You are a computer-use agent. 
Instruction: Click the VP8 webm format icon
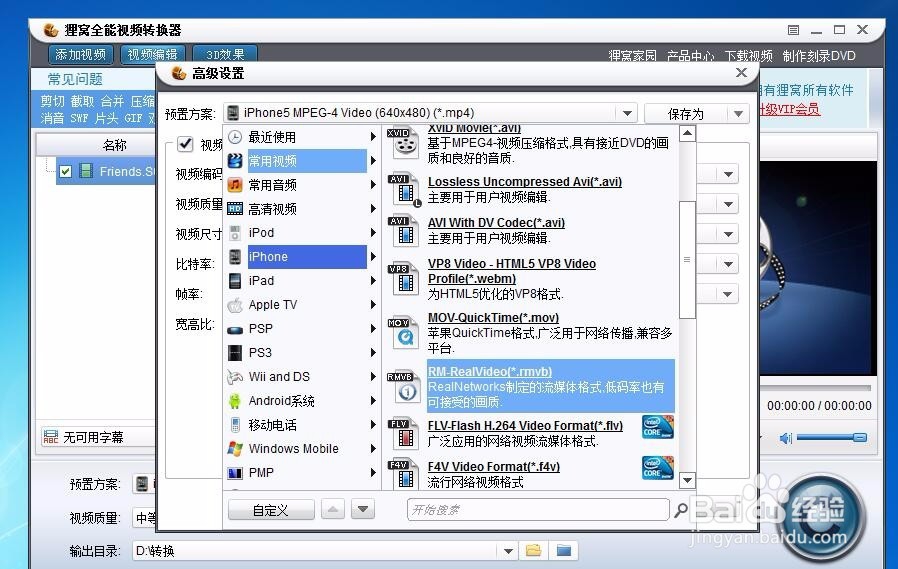404,279
